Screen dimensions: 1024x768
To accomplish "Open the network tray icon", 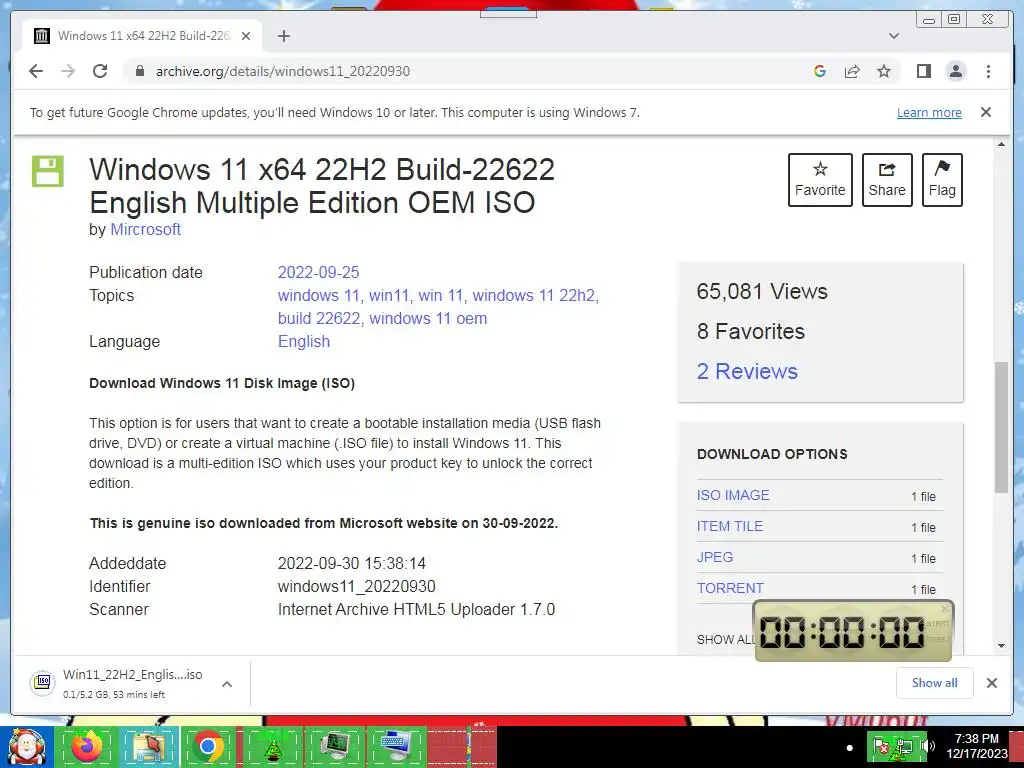I will pyautogui.click(x=904, y=746).
